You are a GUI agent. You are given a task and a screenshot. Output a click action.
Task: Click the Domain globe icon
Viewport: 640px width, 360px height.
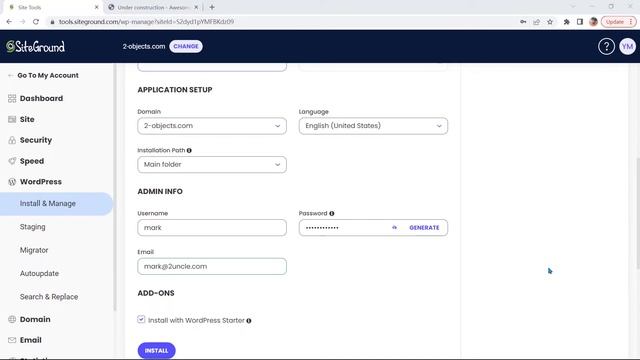coord(12,319)
